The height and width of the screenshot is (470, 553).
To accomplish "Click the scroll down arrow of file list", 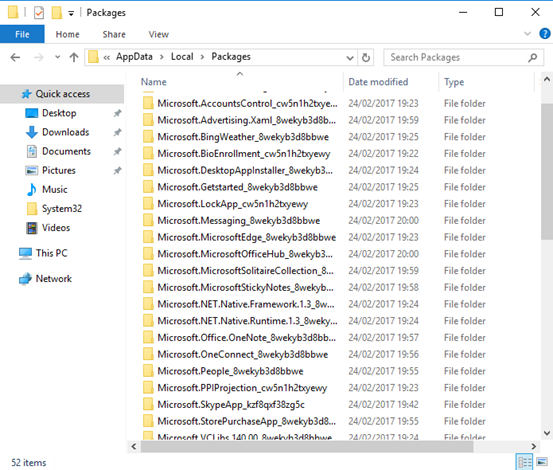I will tap(547, 433).
